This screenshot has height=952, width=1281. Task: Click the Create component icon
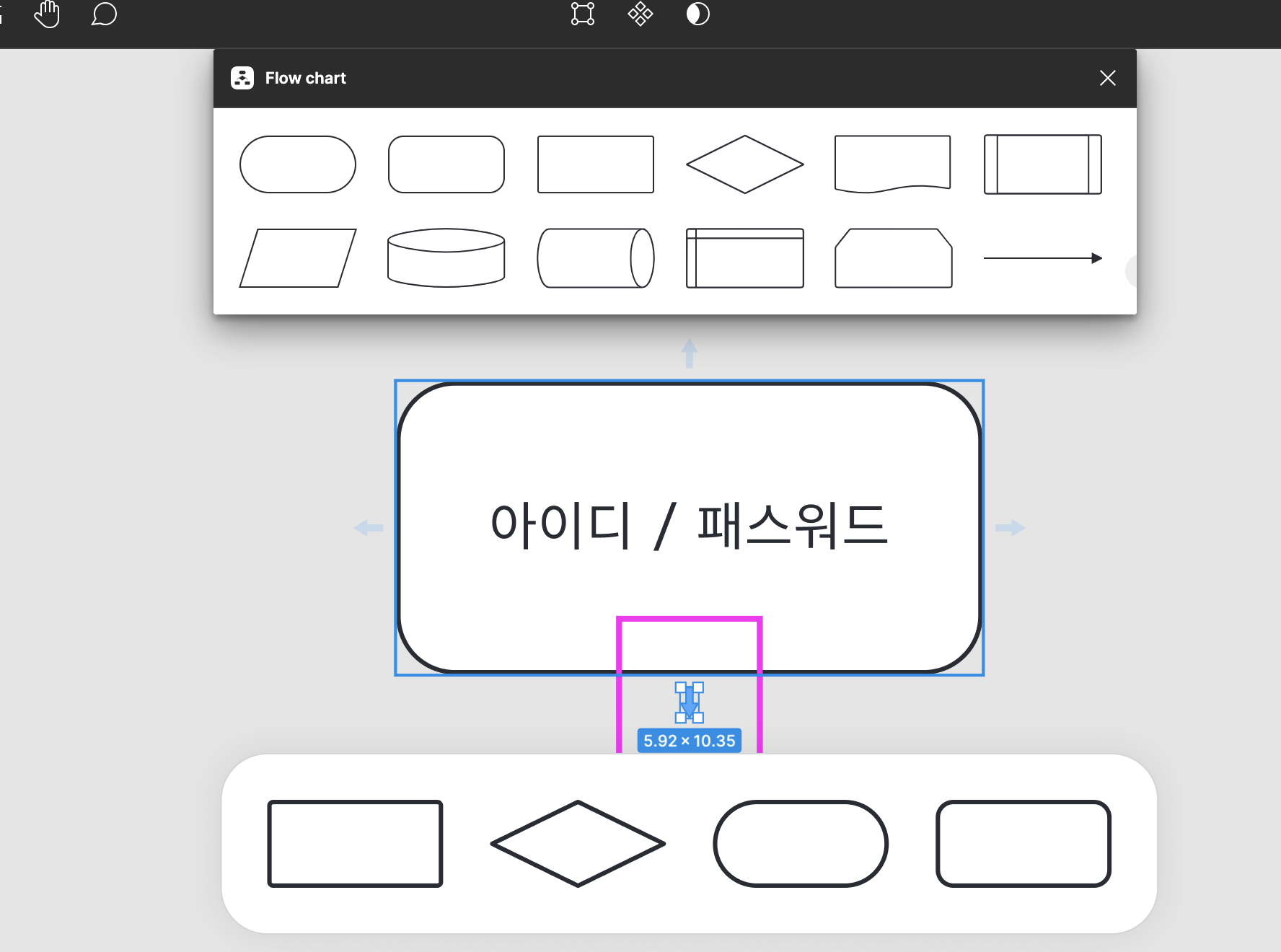640,14
